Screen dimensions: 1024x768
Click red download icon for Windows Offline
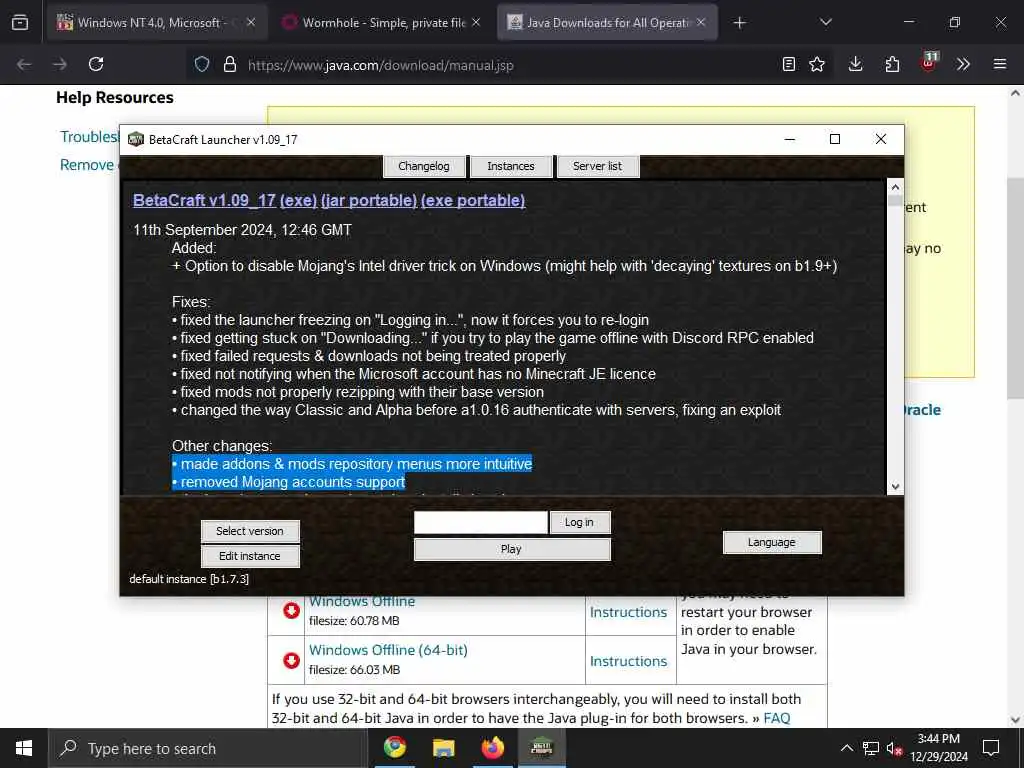pyautogui.click(x=291, y=611)
